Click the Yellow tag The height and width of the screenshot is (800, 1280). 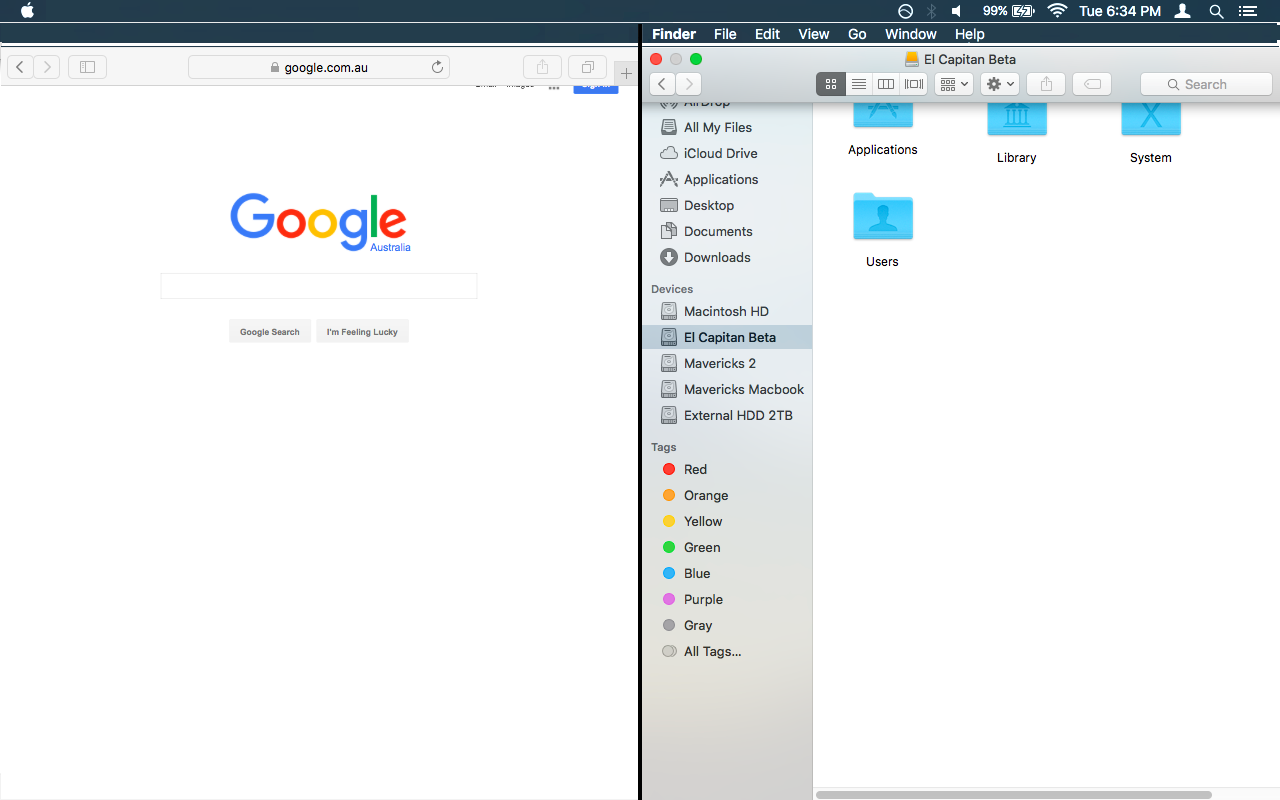pos(727,521)
